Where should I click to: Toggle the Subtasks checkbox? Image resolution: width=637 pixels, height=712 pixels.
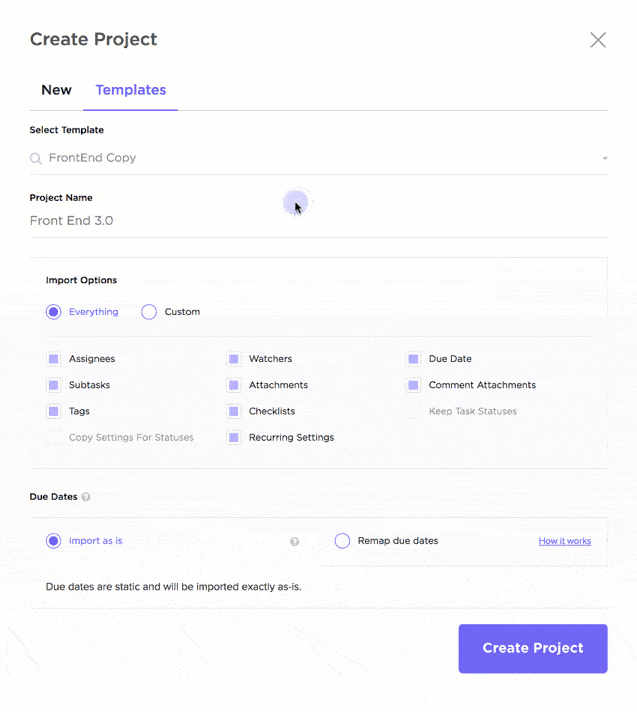click(x=53, y=385)
